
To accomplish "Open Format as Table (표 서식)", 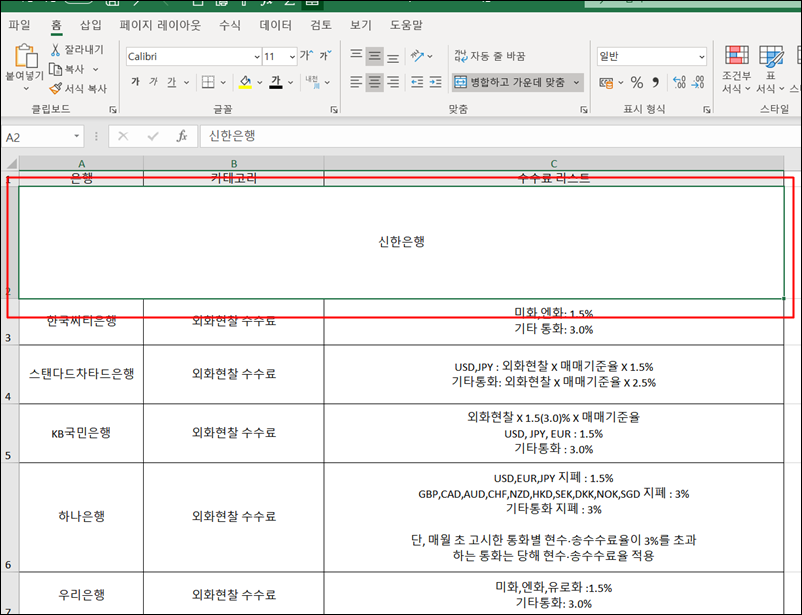I will (x=771, y=69).
